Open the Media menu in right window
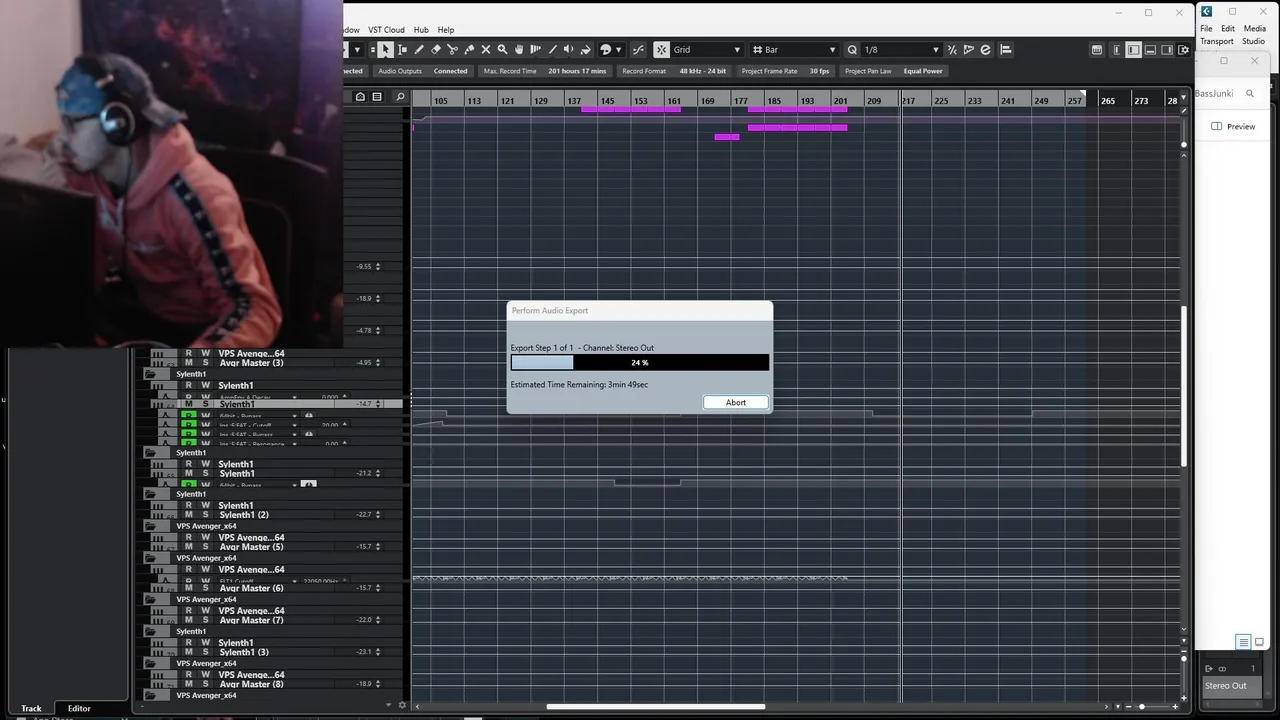This screenshot has width=1280, height=720. tap(1255, 28)
